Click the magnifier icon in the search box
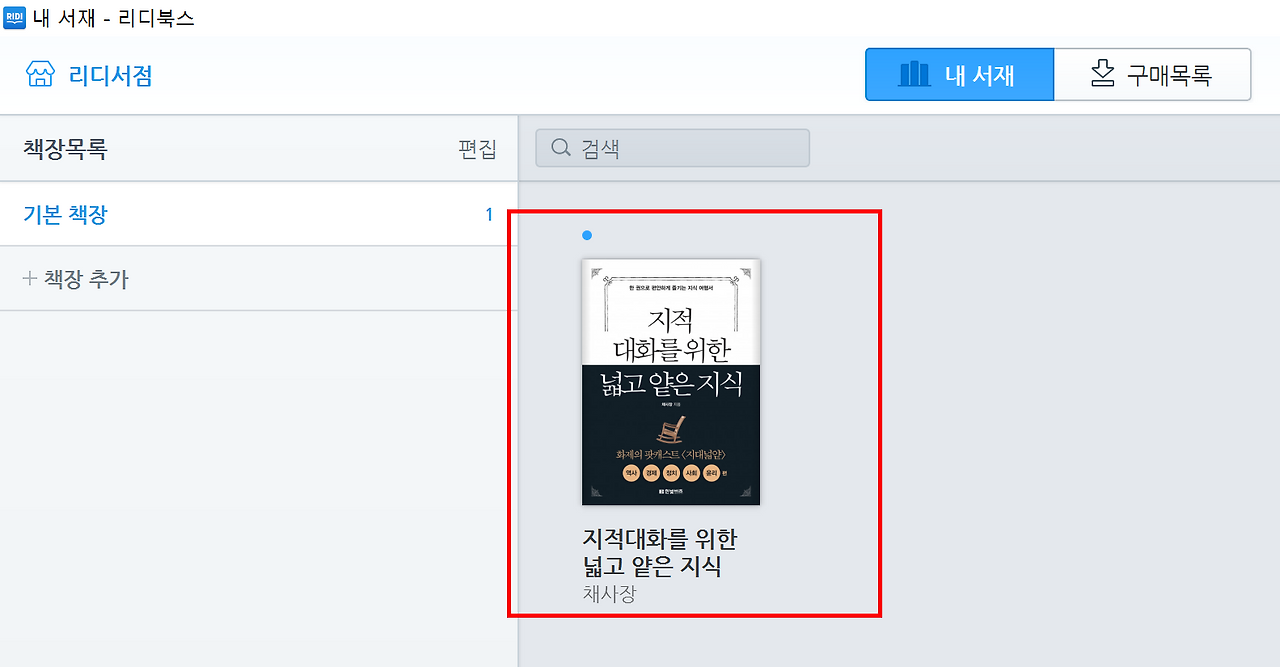Viewport: 1280px width, 667px height. [x=561, y=148]
